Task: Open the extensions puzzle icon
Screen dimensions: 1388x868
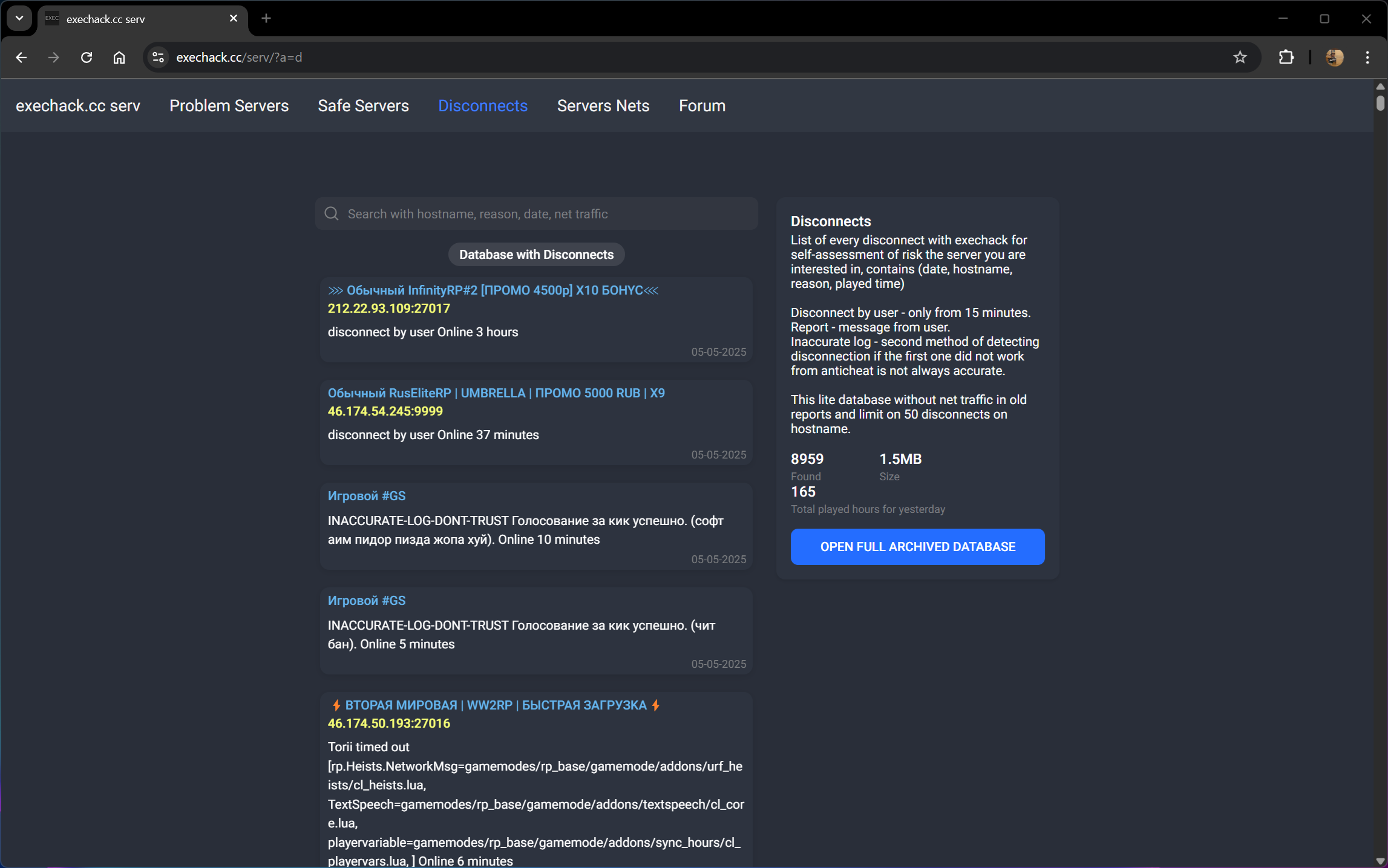Action: [1286, 57]
